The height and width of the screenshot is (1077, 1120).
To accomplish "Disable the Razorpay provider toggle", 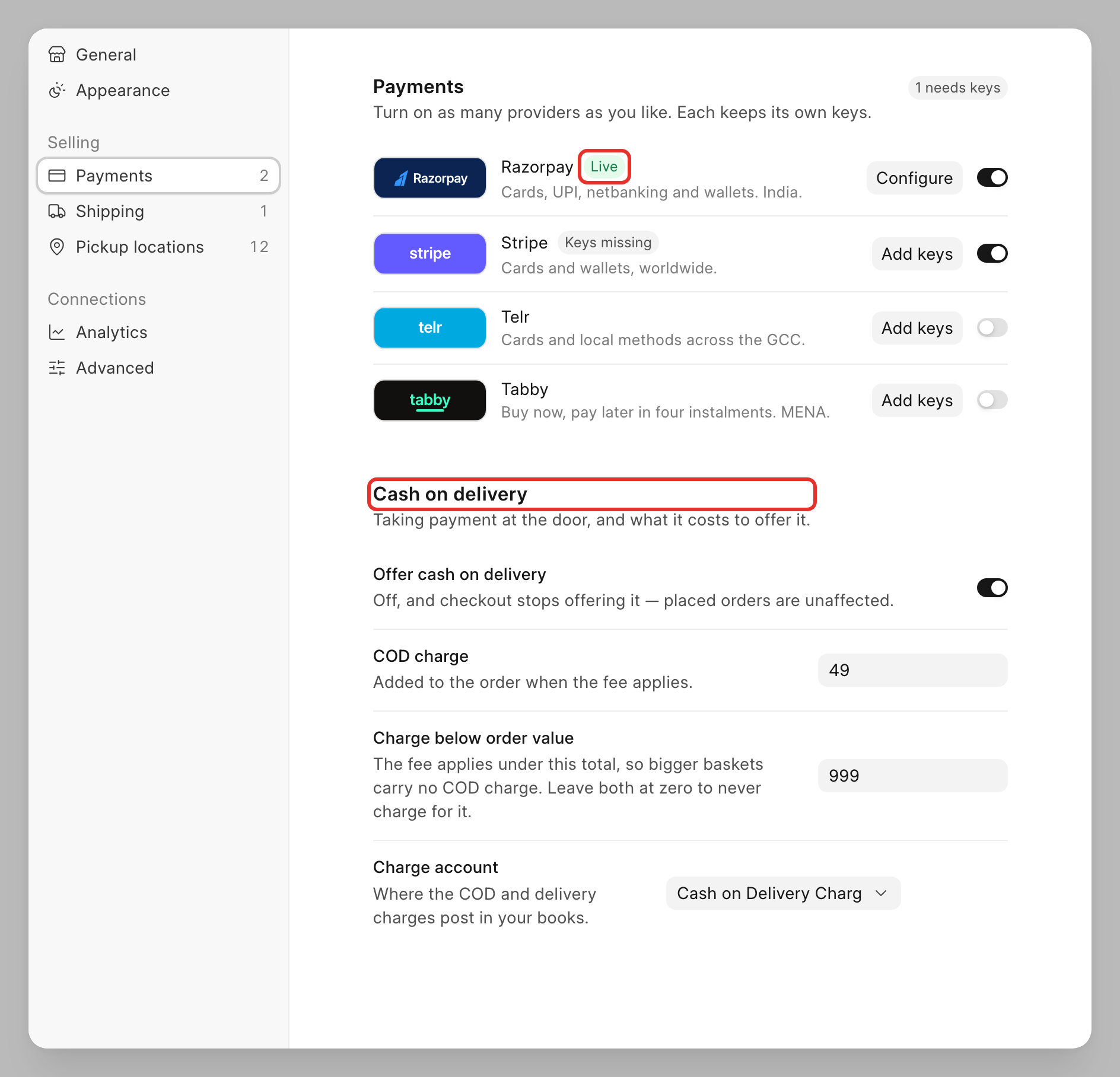I will click(x=992, y=178).
